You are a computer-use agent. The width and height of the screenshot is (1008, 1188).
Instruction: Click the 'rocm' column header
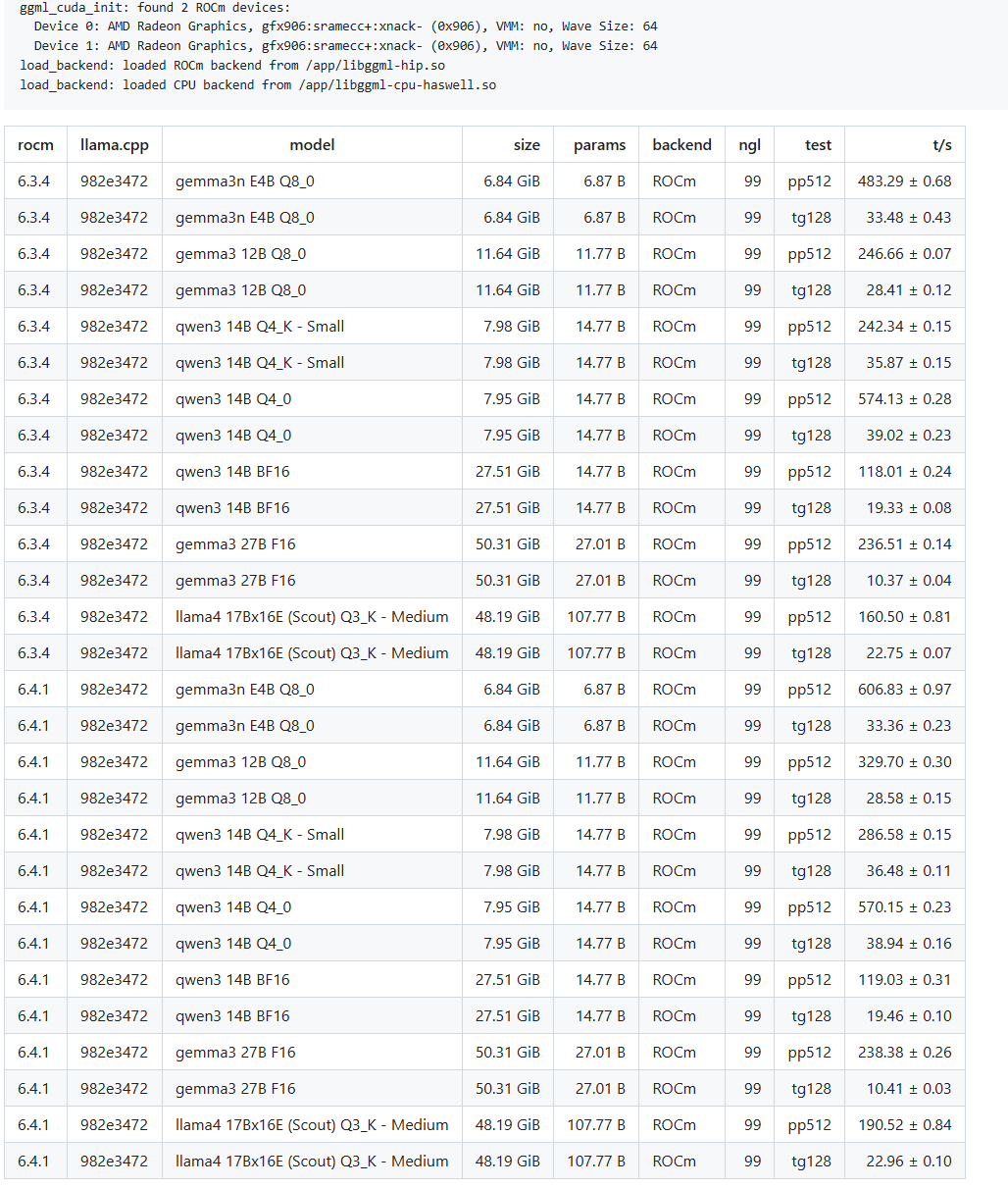point(35,145)
